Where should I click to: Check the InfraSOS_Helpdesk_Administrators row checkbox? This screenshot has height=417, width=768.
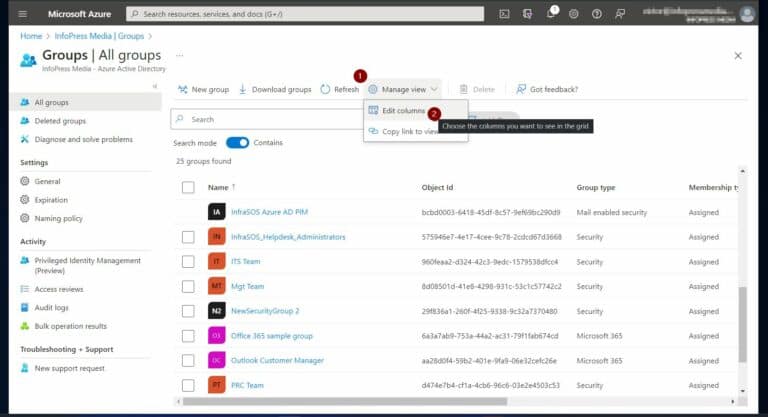[x=188, y=237]
